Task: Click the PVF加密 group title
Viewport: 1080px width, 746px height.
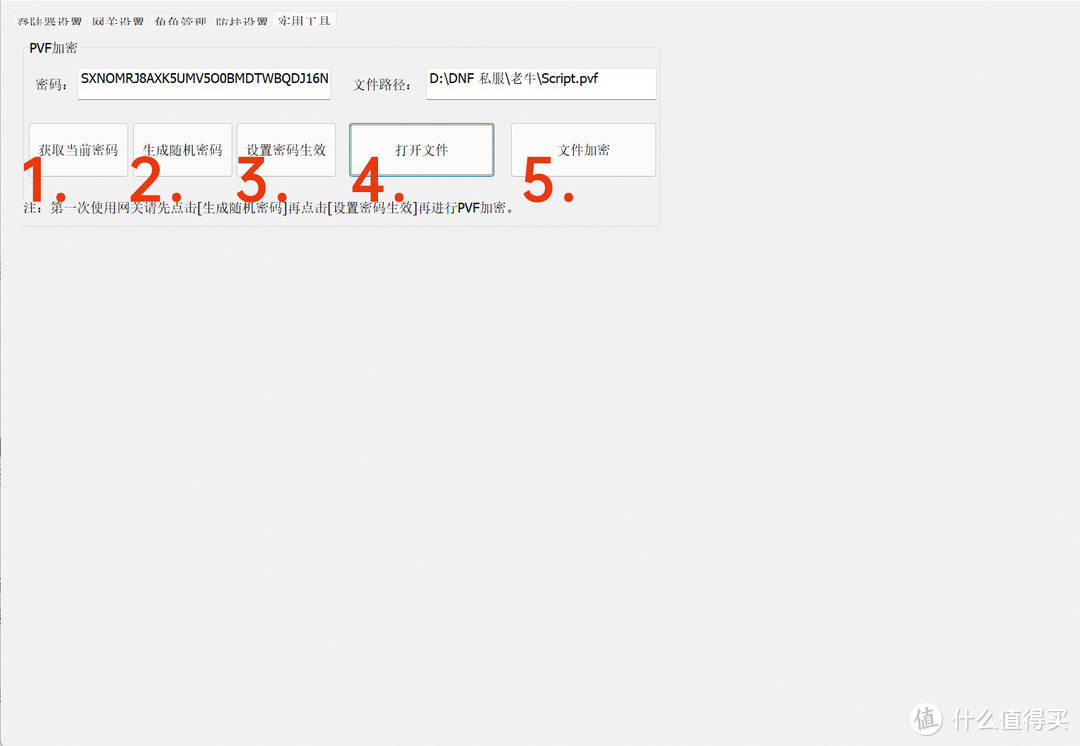Action: [53, 48]
